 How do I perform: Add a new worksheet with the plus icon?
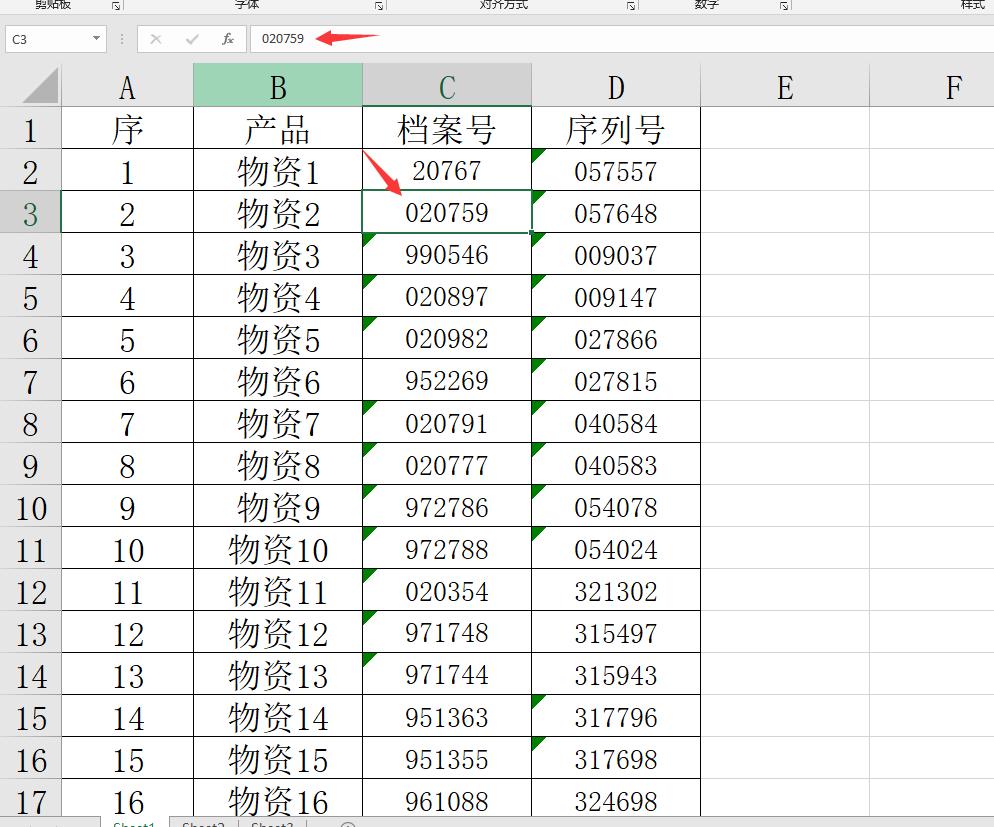(x=346, y=823)
